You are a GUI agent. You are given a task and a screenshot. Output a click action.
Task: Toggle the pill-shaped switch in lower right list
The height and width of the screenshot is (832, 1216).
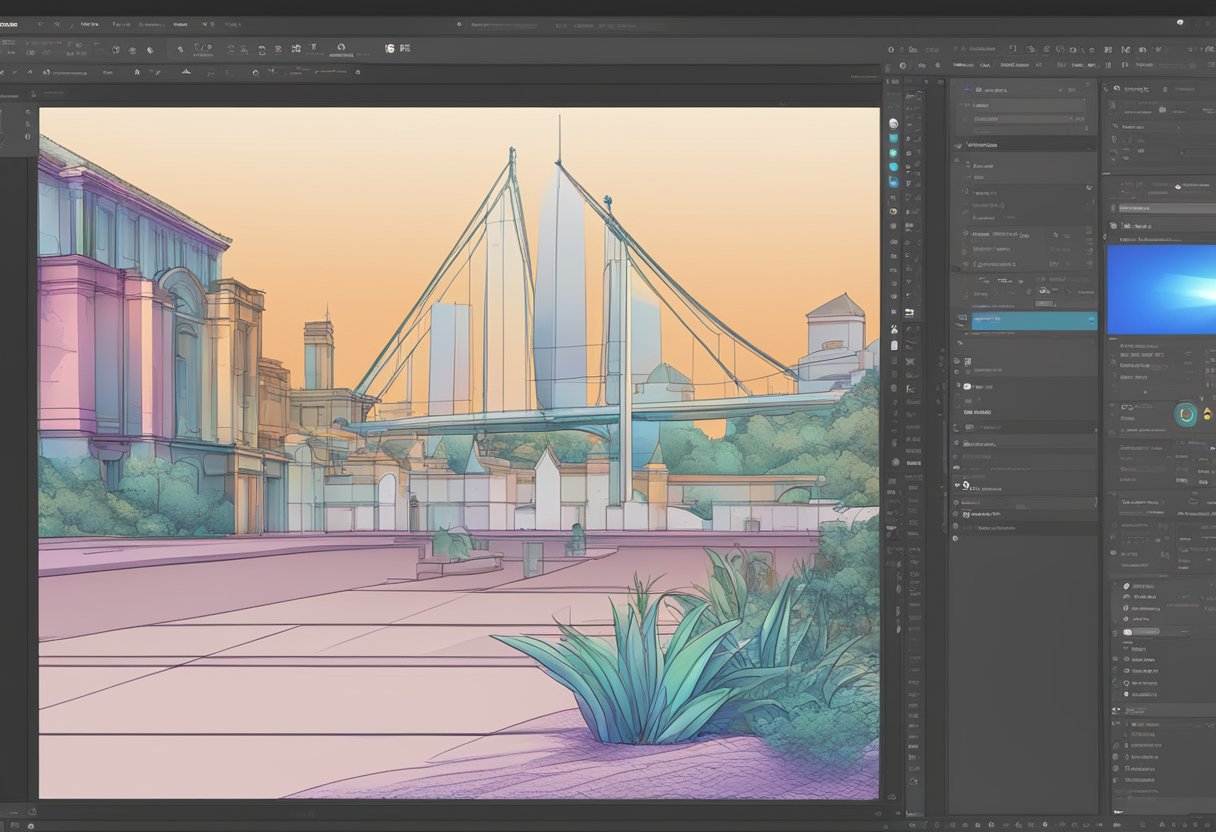tap(1130, 632)
